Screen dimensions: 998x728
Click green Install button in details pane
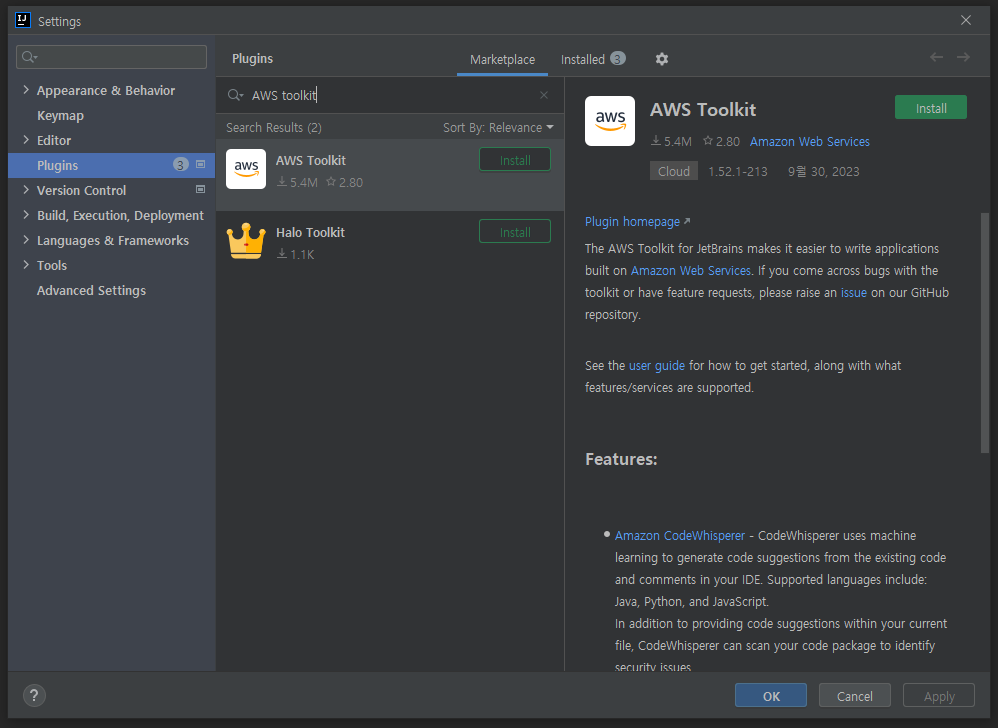coord(931,108)
